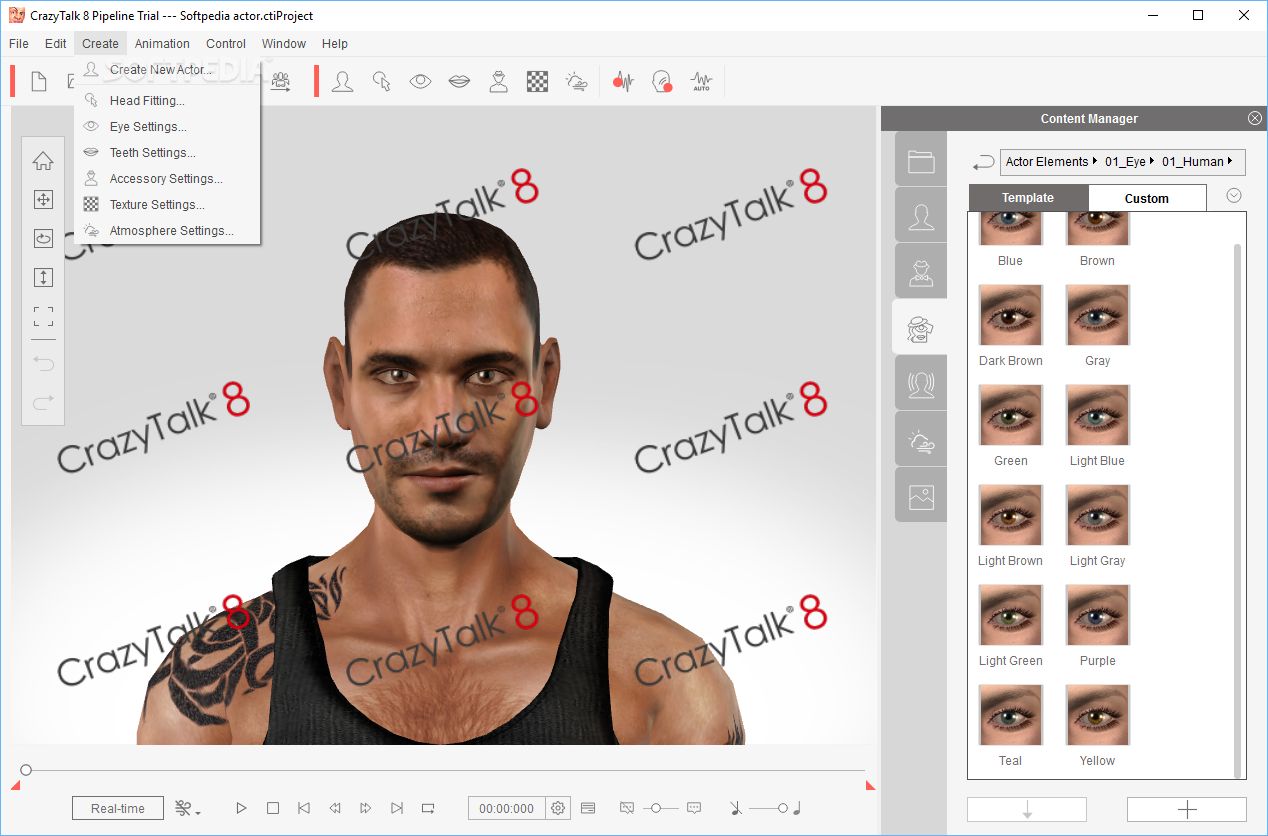Expand the 01_Human path arrow
The width and height of the screenshot is (1268, 836).
[1230, 161]
